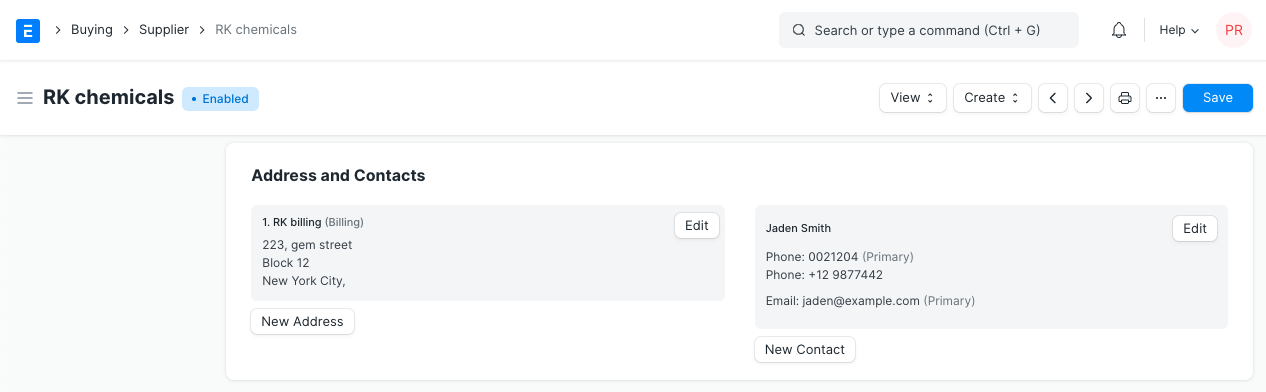Edit the RK billing address

697,226
